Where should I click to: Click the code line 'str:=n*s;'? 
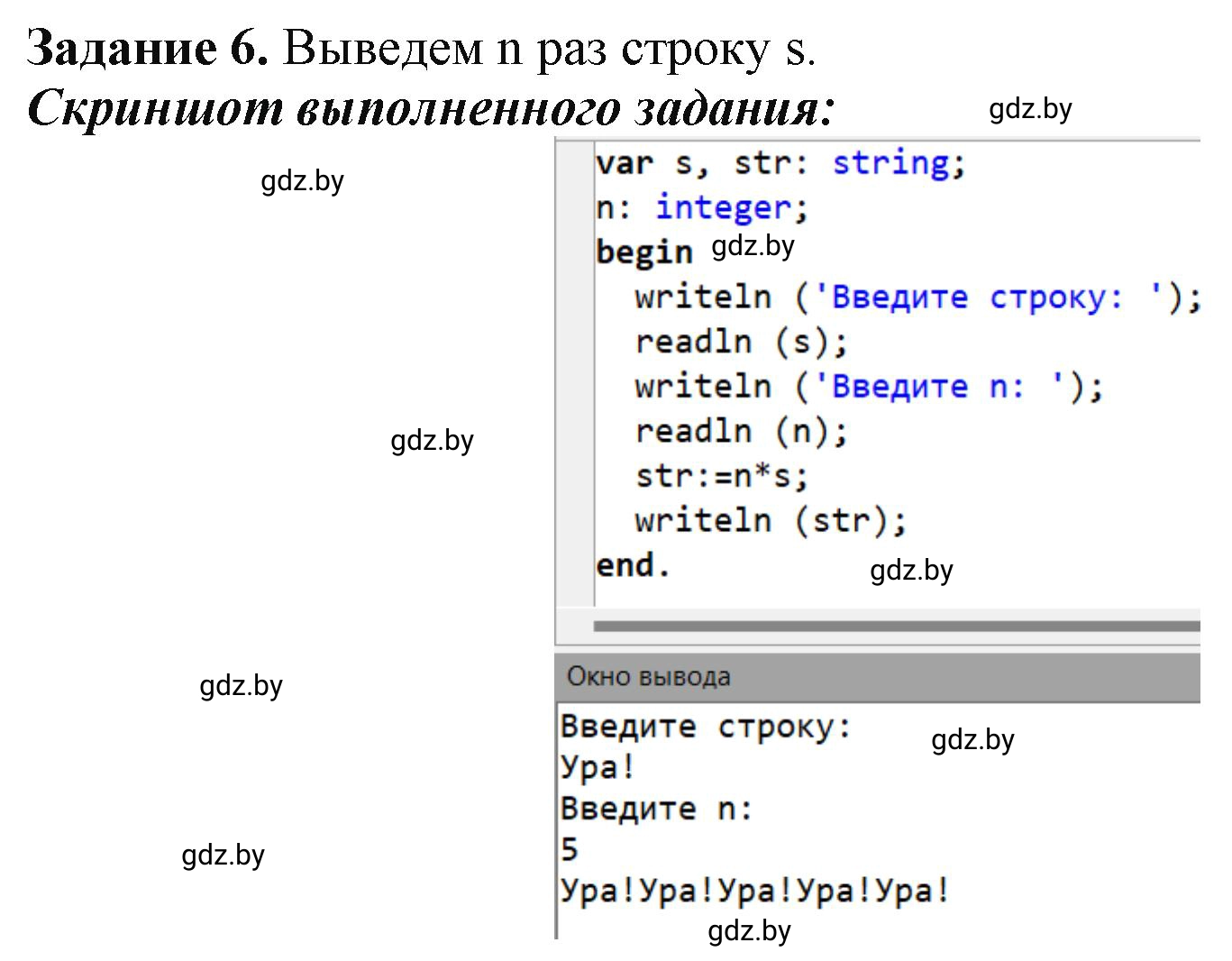[722, 475]
